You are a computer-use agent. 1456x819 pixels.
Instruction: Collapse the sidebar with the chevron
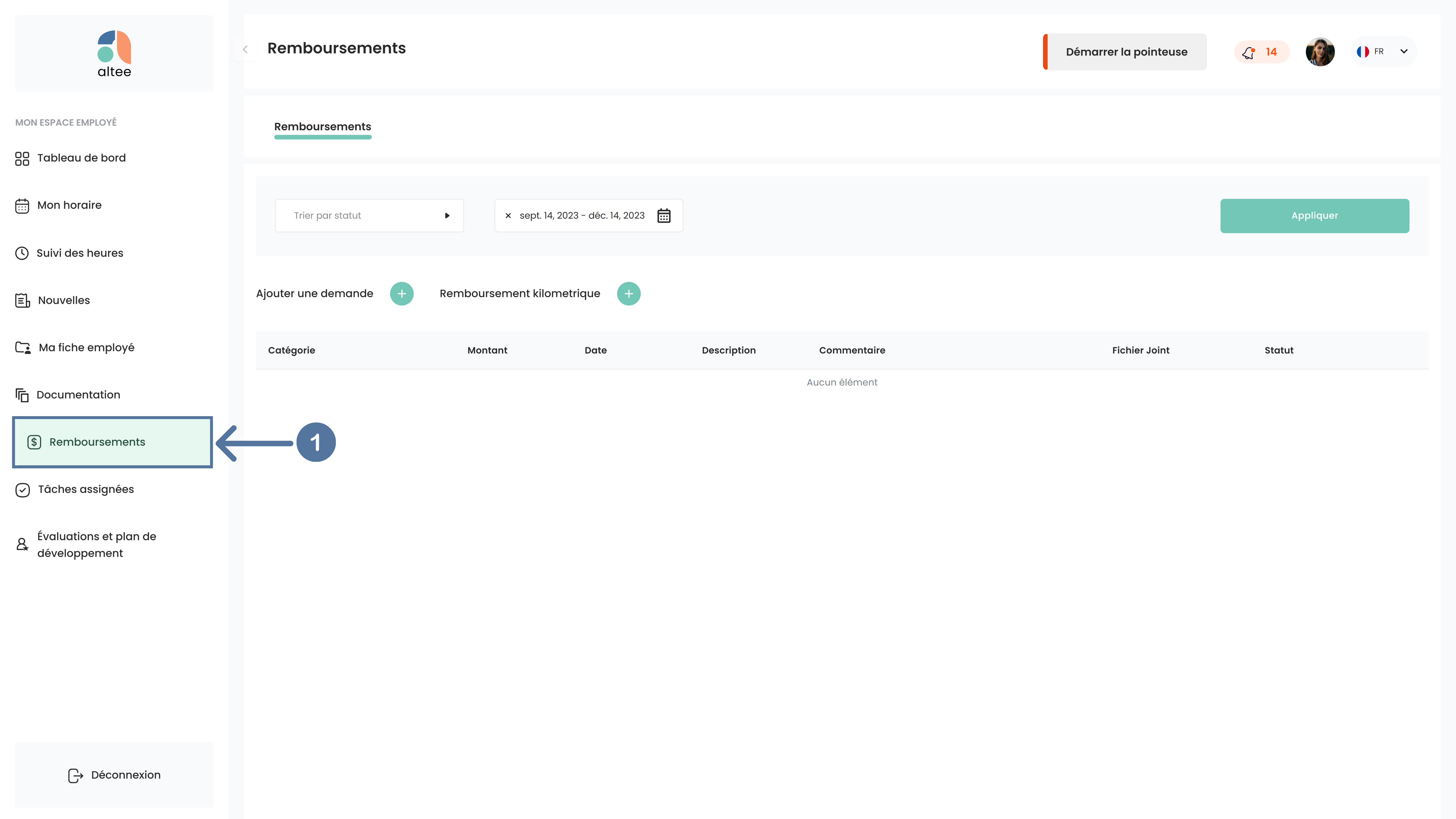point(245,50)
